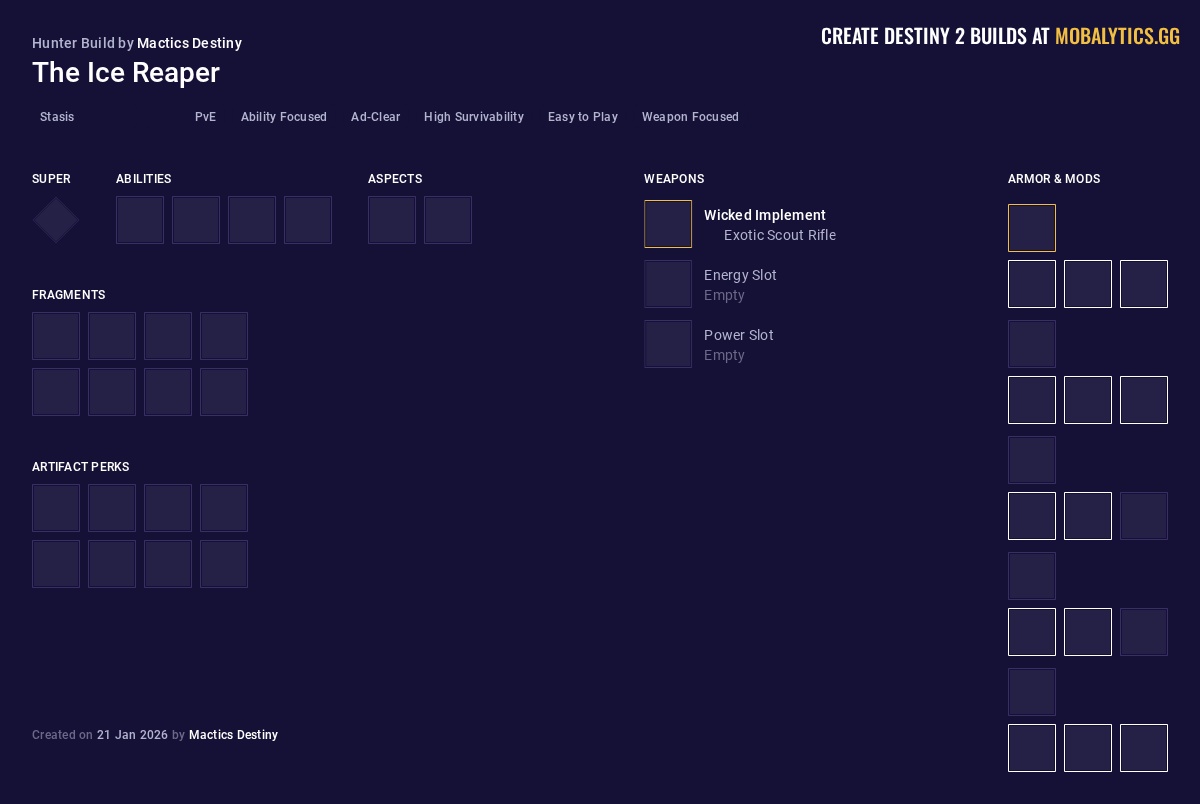Screen dimensions: 1200x804
Task: Click the gold-bordered exotic armor icon
Action: (x=1032, y=228)
